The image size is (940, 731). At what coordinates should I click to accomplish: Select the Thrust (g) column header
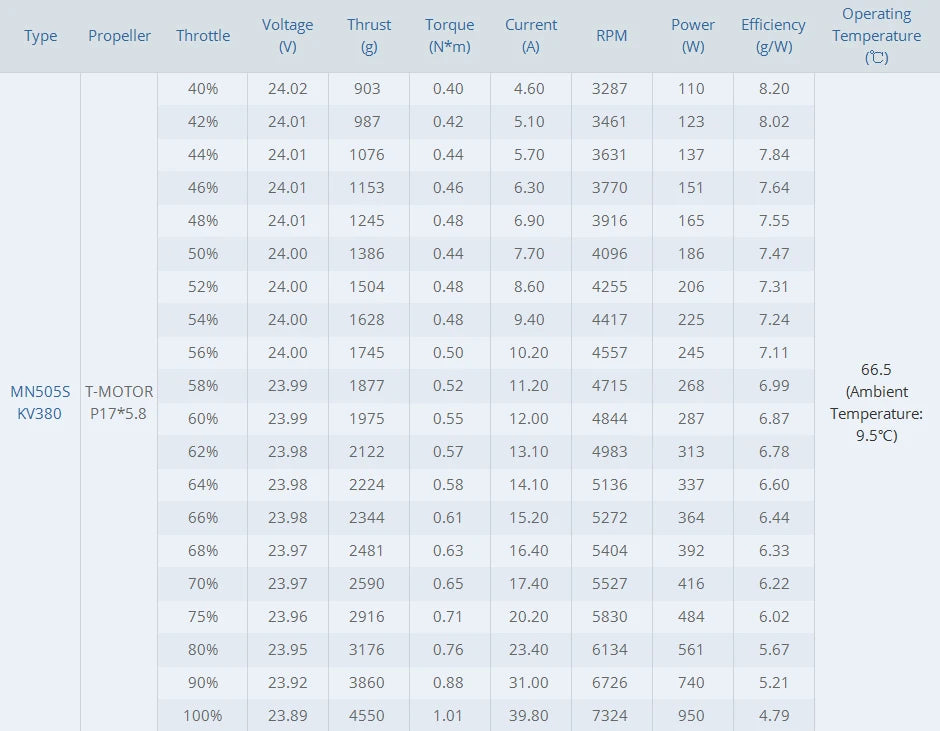369,36
